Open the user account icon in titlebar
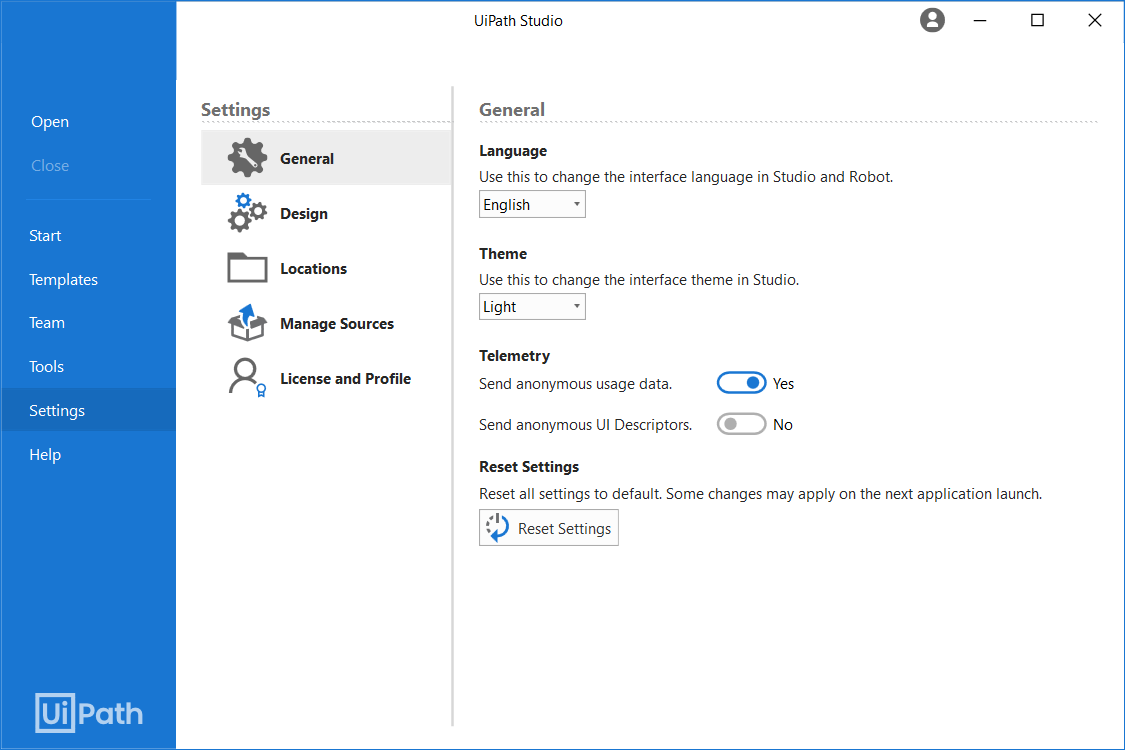Image resolution: width=1125 pixels, height=750 pixels. pos(932,20)
